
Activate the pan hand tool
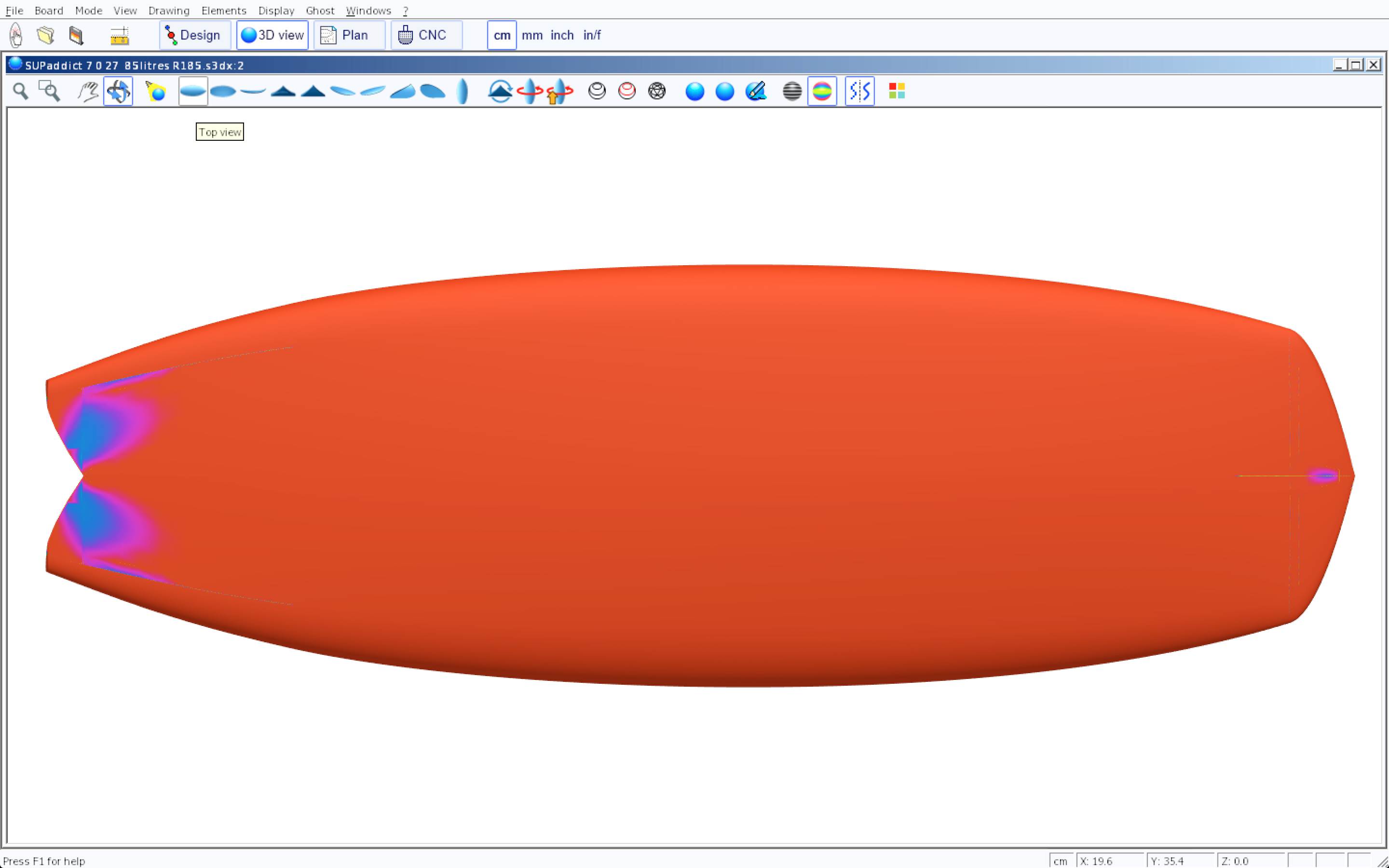[88, 91]
